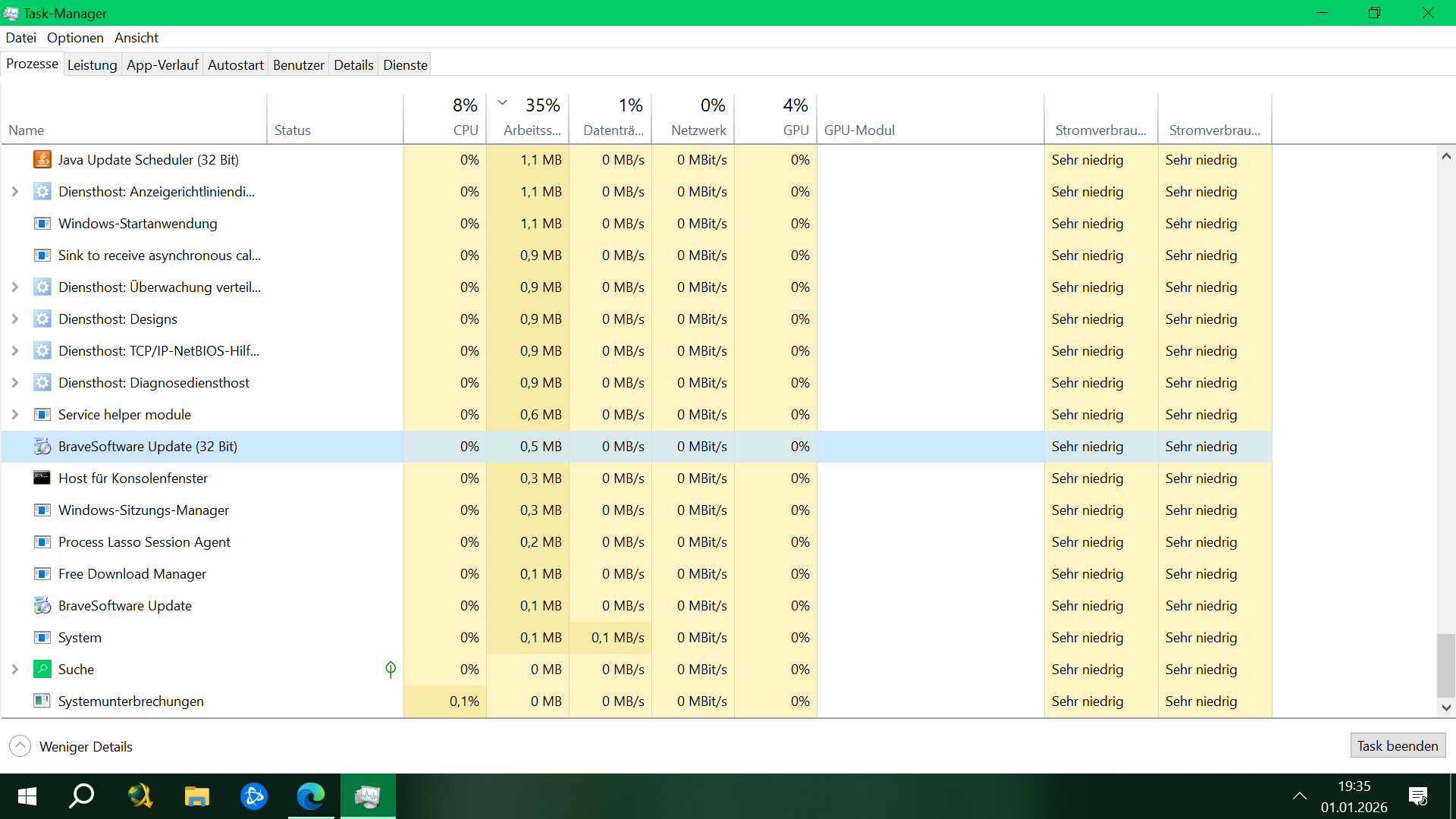Expand Diensthost: Anzeigerichtliniendienst entry

pyautogui.click(x=15, y=192)
